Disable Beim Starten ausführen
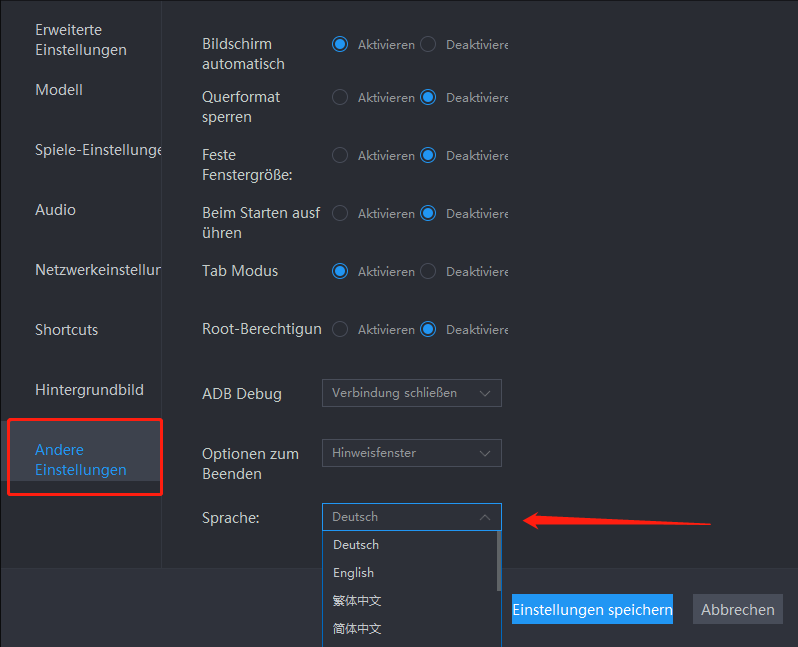Viewport: 798px width, 647px height. [x=428, y=213]
